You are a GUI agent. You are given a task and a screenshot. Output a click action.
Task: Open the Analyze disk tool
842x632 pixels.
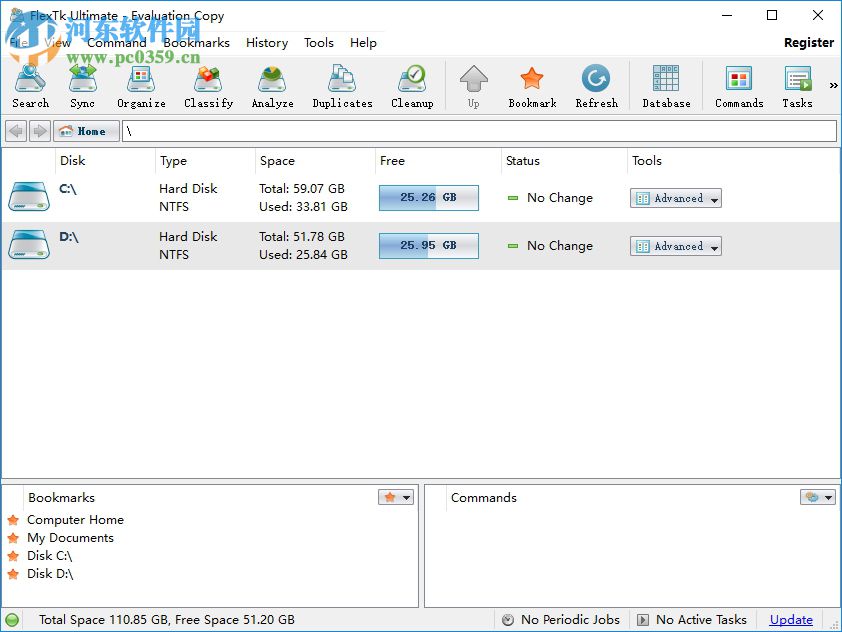(272, 87)
